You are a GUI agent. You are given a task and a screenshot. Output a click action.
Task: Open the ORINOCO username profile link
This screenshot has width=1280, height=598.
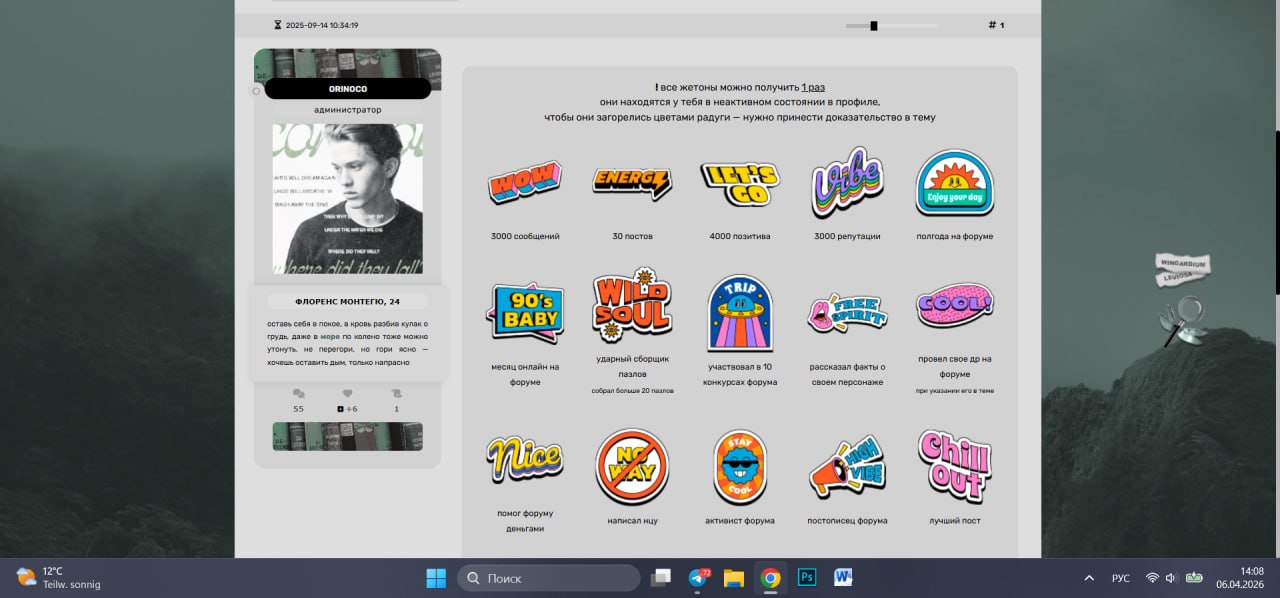tap(348, 89)
